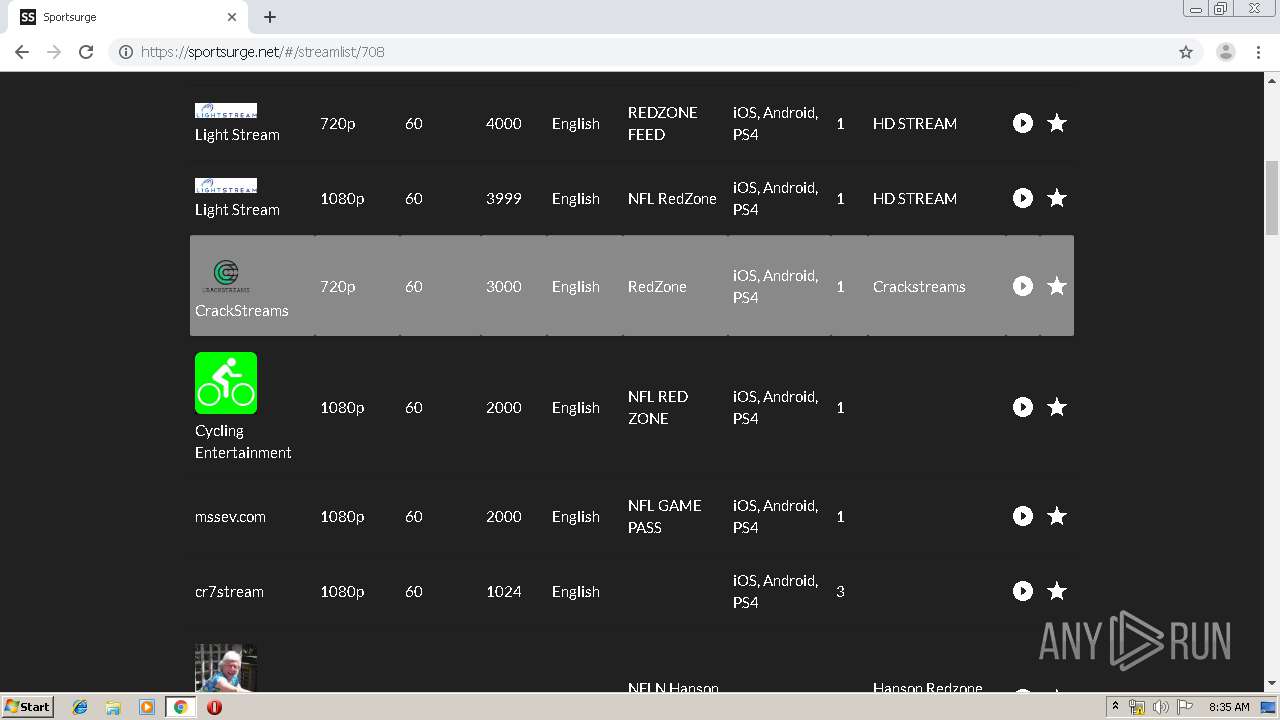This screenshot has width=1280, height=720.
Task: Click the Hanson streamer avatar photo
Action: [x=226, y=667]
